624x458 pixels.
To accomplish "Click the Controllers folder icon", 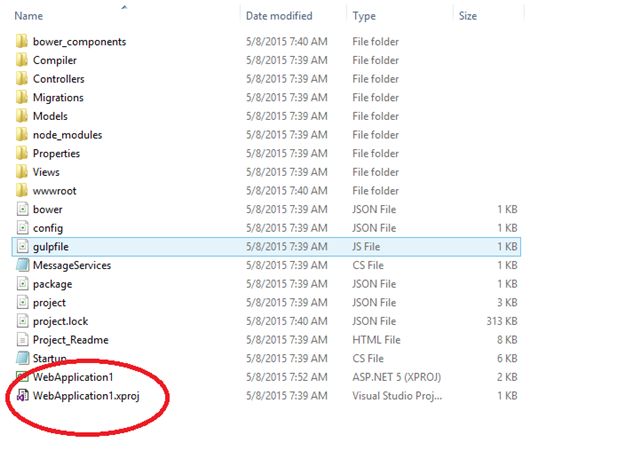I will (x=22, y=78).
